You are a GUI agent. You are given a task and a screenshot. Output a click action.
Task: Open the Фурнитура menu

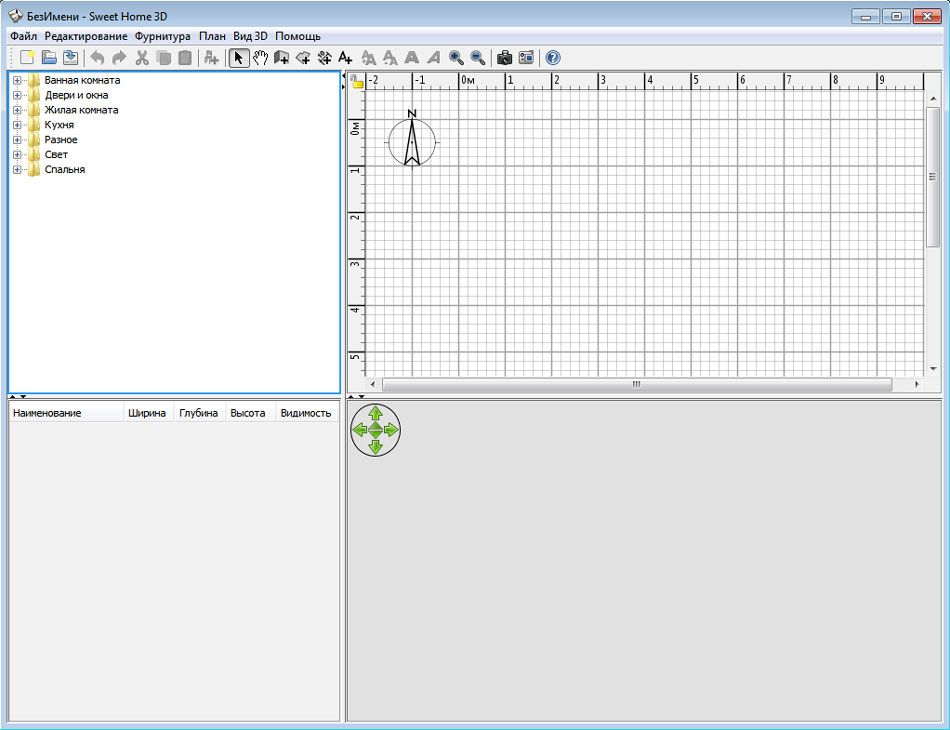[162, 36]
